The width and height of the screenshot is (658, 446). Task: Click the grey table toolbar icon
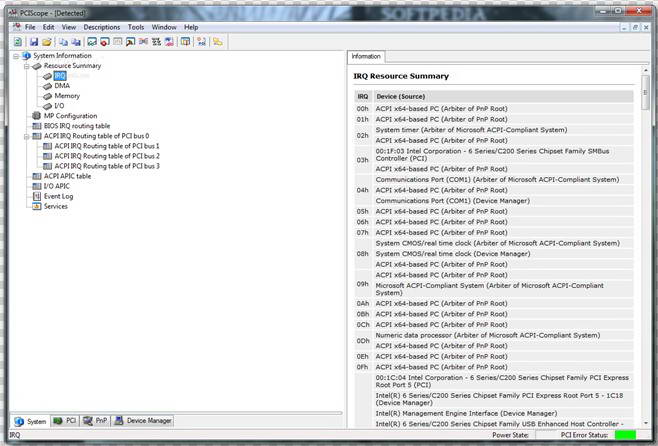pos(118,42)
